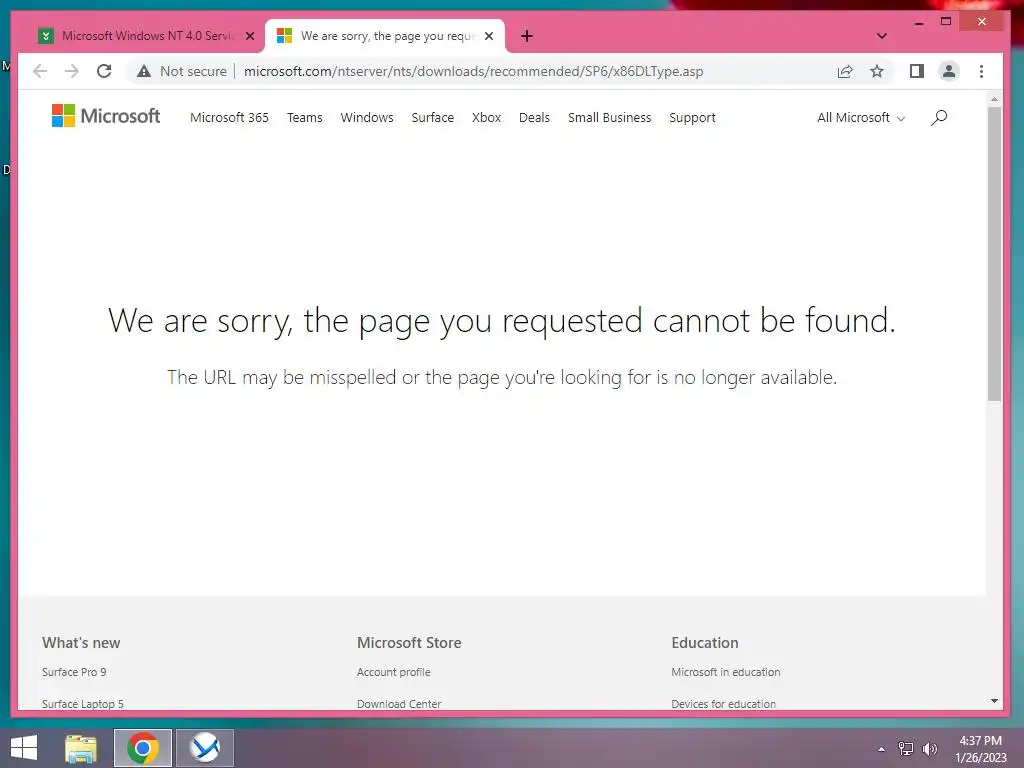Image resolution: width=1024 pixels, height=768 pixels.
Task: Open the Windows nav item
Action: pyautogui.click(x=366, y=118)
